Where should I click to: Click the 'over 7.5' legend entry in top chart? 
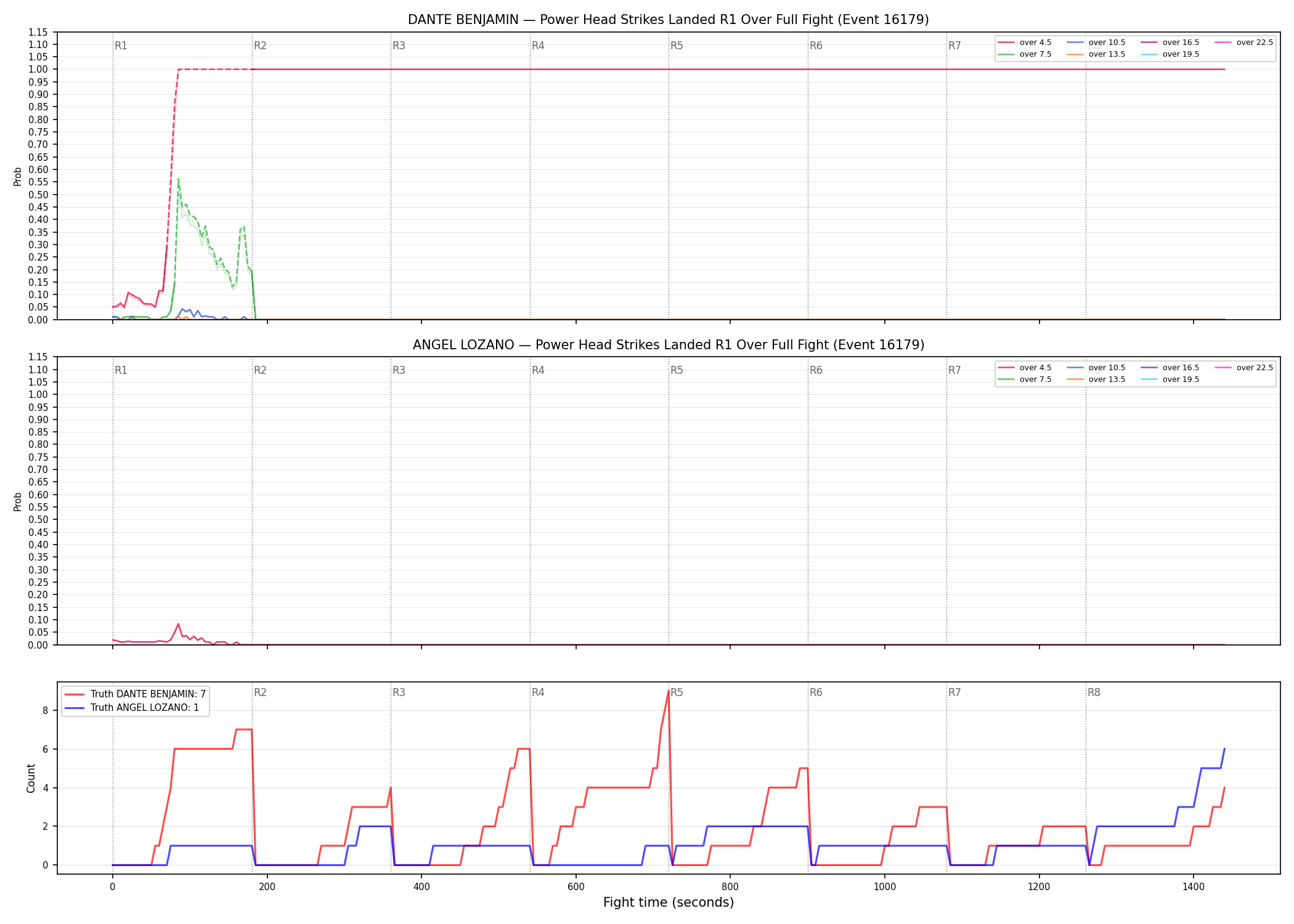coord(1025,54)
